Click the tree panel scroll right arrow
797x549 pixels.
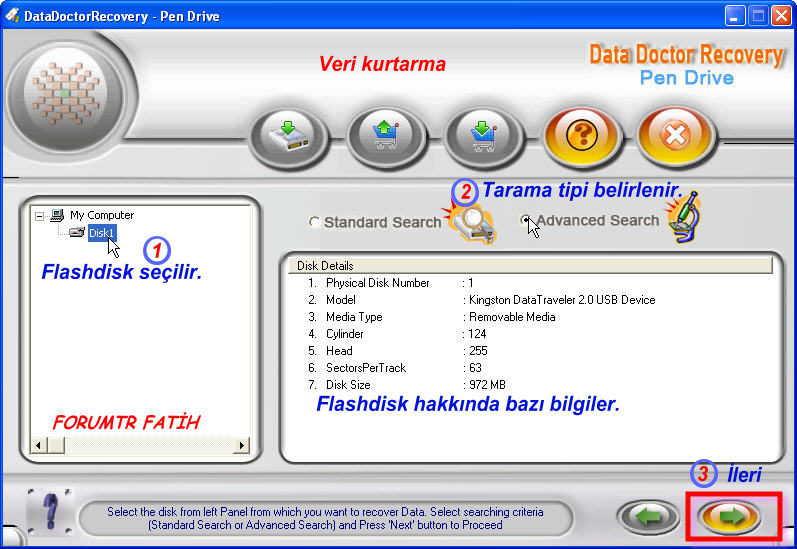[241, 445]
